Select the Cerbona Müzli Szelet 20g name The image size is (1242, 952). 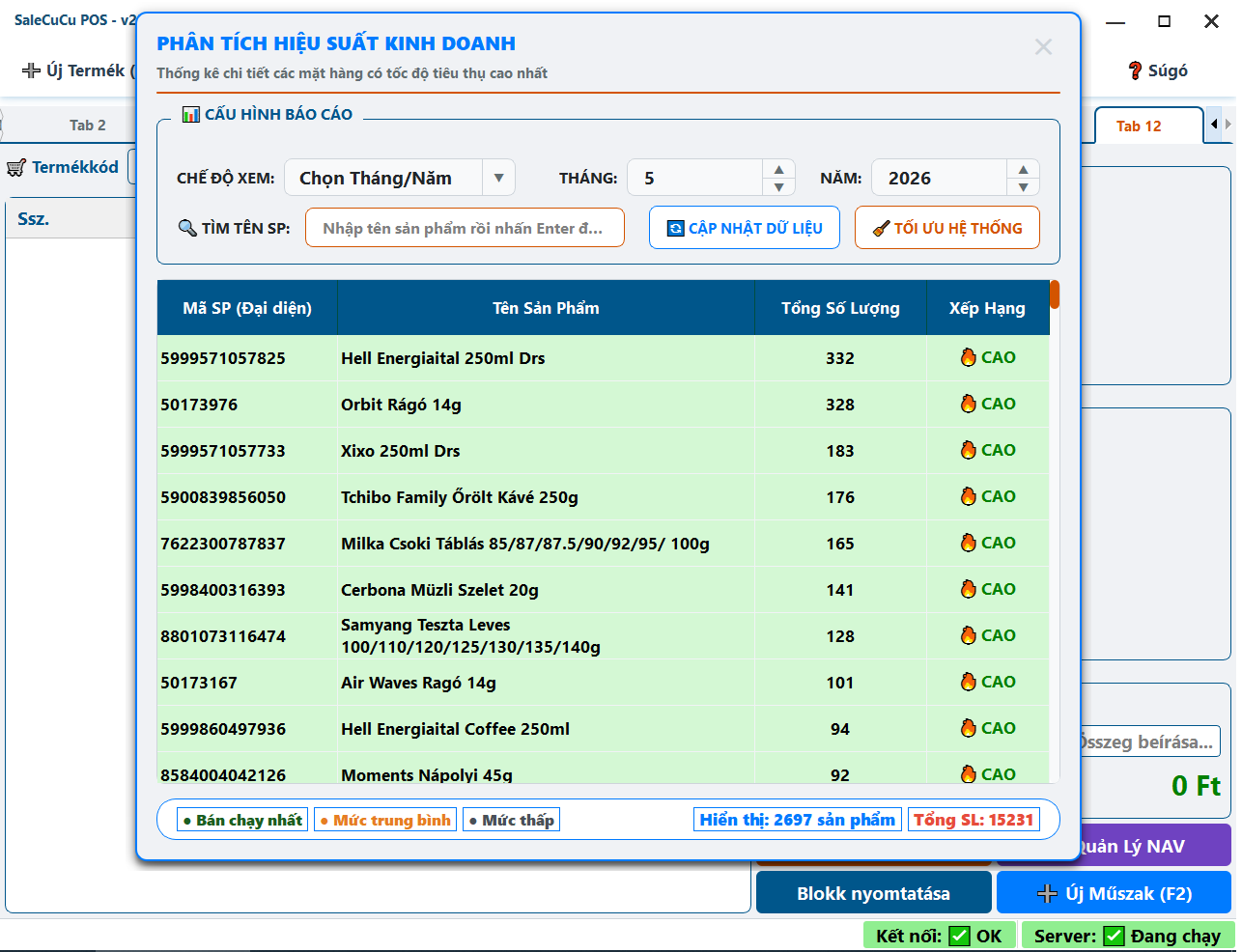pyautogui.click(x=439, y=590)
